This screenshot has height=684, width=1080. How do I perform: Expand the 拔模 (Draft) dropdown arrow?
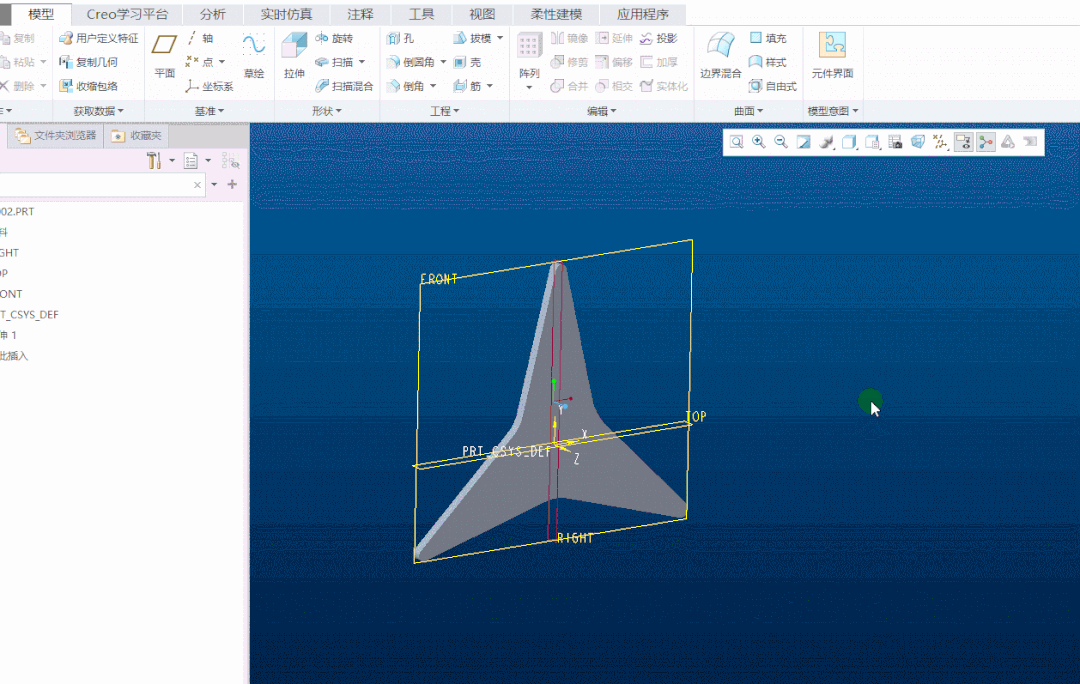pyautogui.click(x=500, y=38)
